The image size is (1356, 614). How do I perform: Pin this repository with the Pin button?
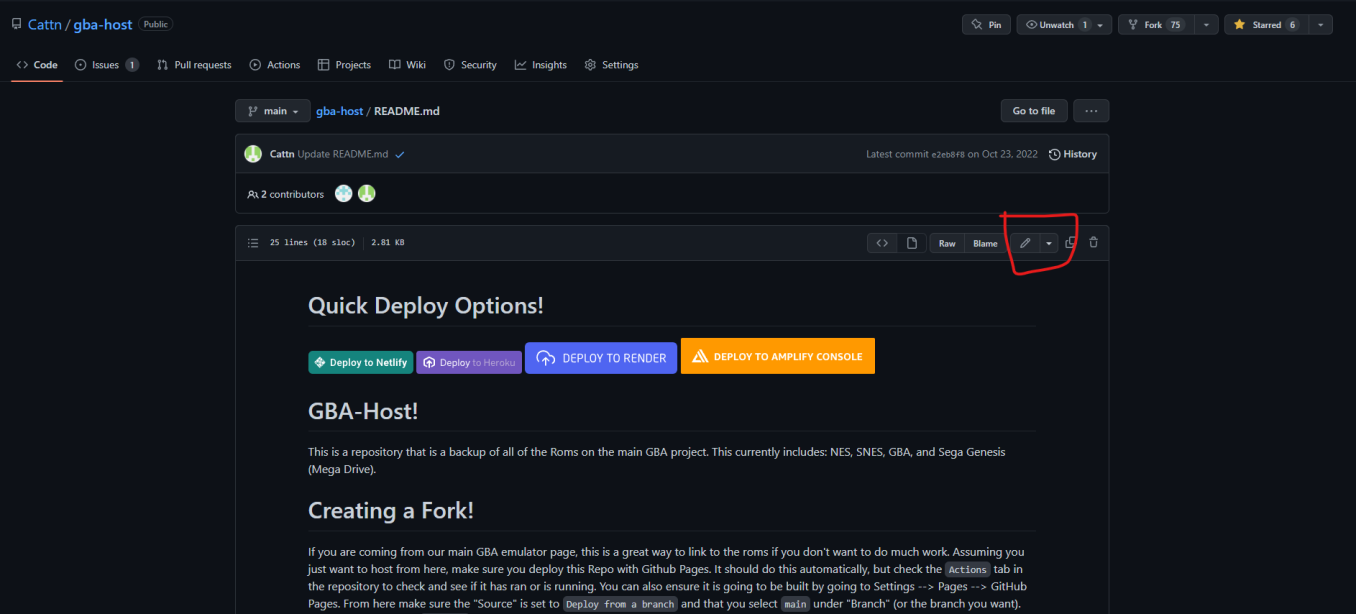(986, 25)
